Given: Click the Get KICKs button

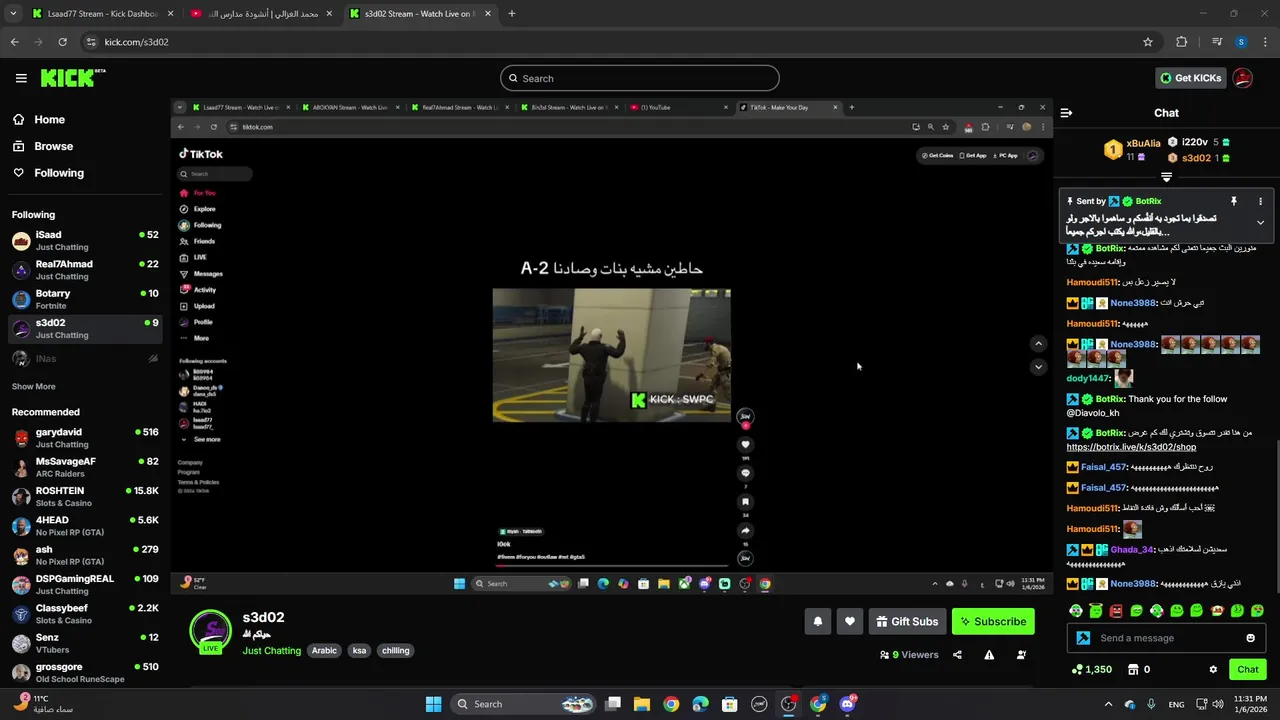Looking at the screenshot, I should [x=1190, y=78].
